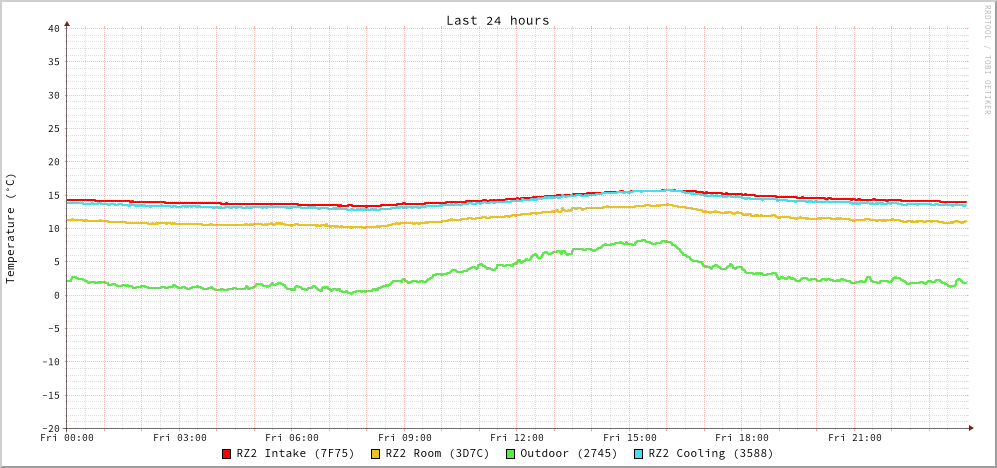The width and height of the screenshot is (997, 468).
Task: Click the red RZ2 Intake legend swatch
Action: [227, 454]
